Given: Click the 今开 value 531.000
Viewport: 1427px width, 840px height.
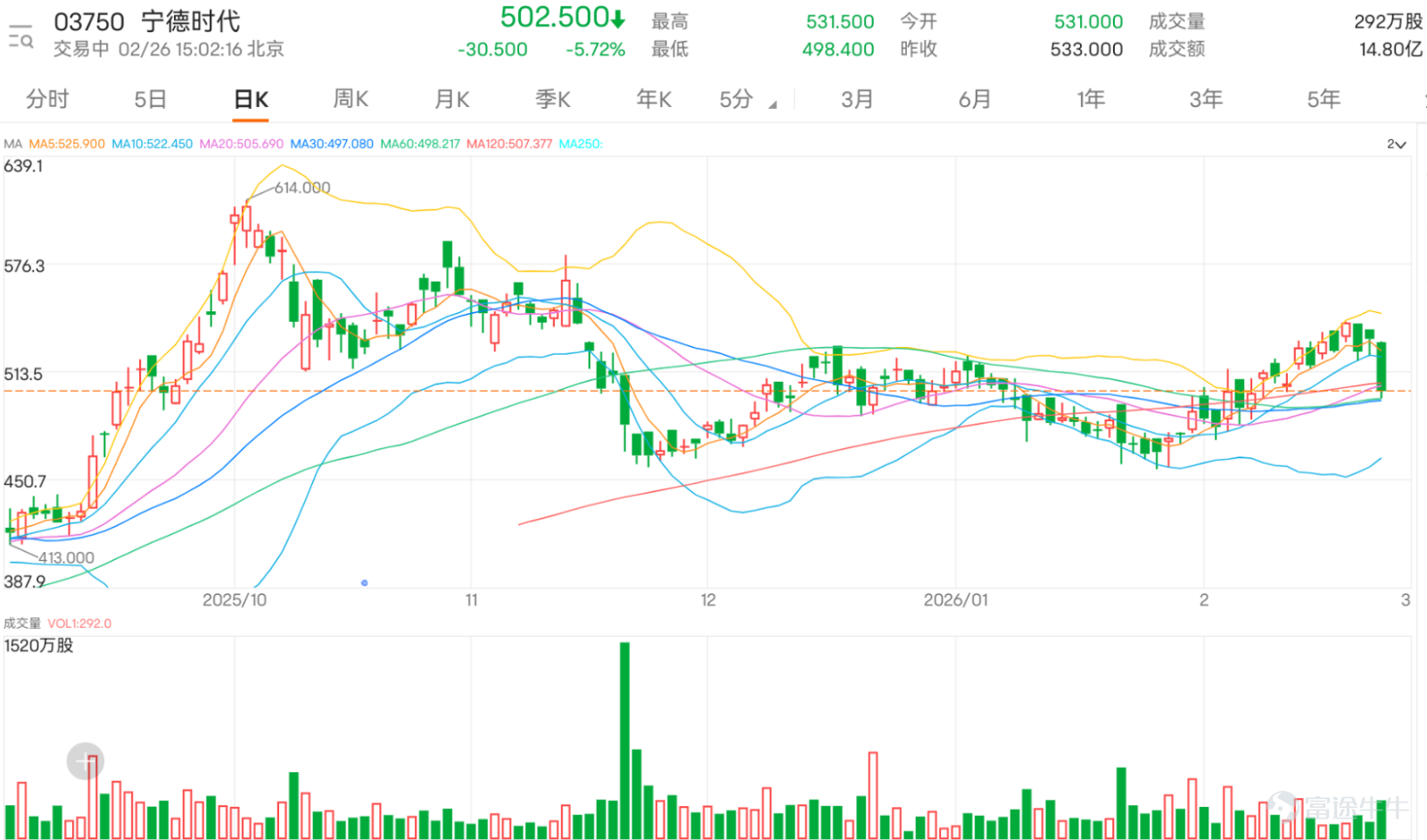Looking at the screenshot, I should 1088,21.
